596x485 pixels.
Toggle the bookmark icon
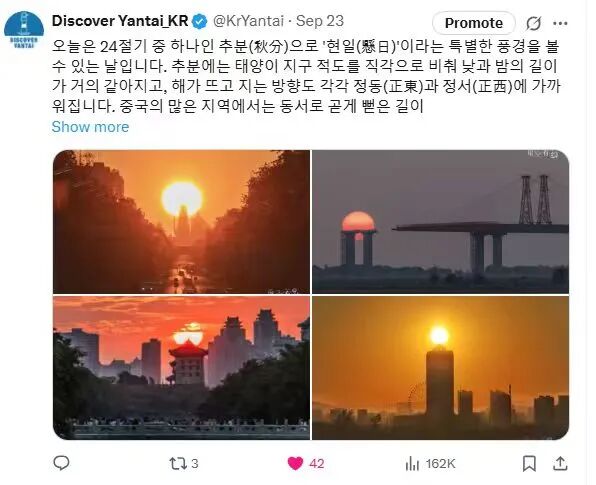pos(529,463)
